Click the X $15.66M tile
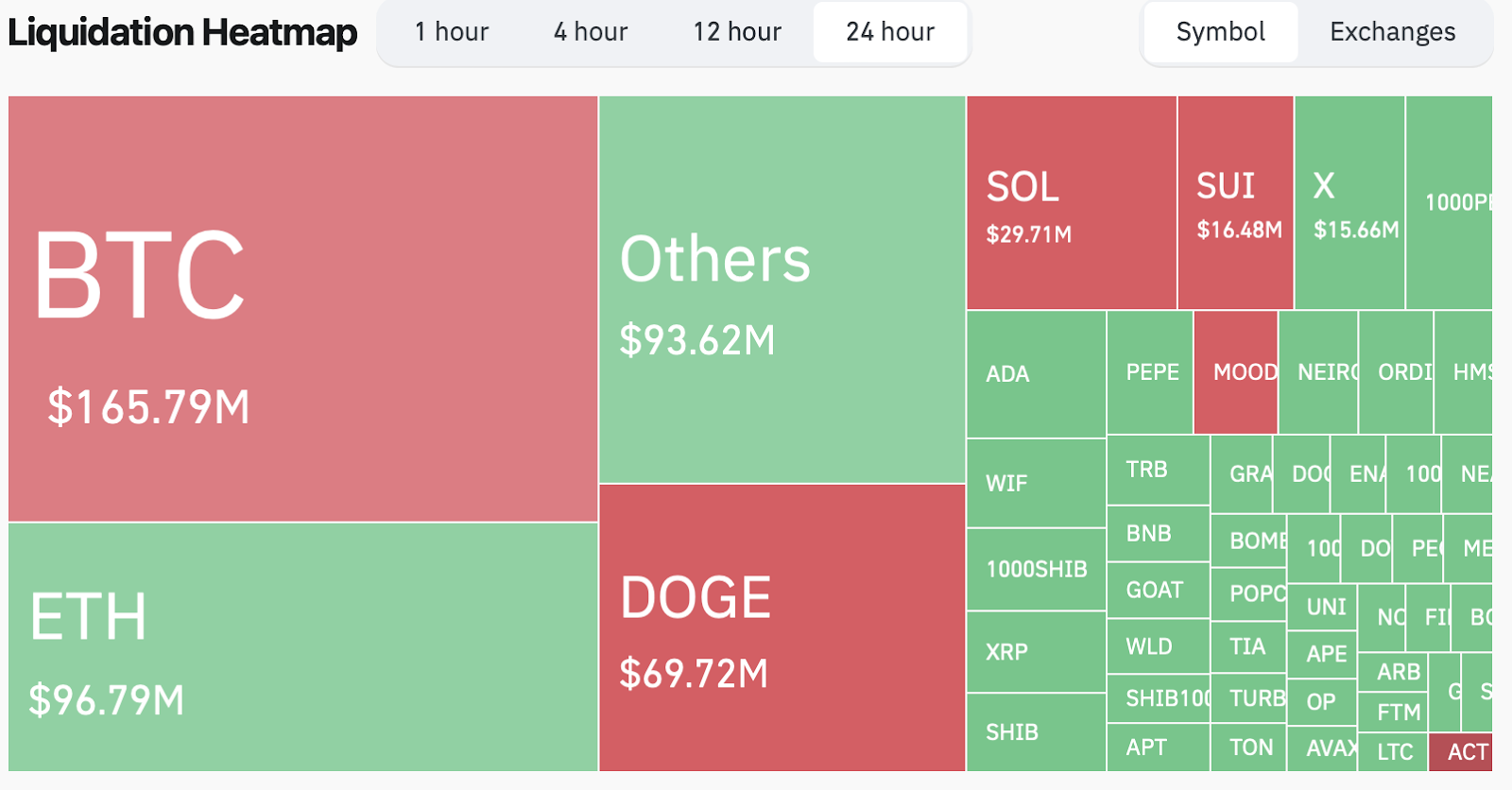The image size is (1512, 790). tap(1349, 202)
